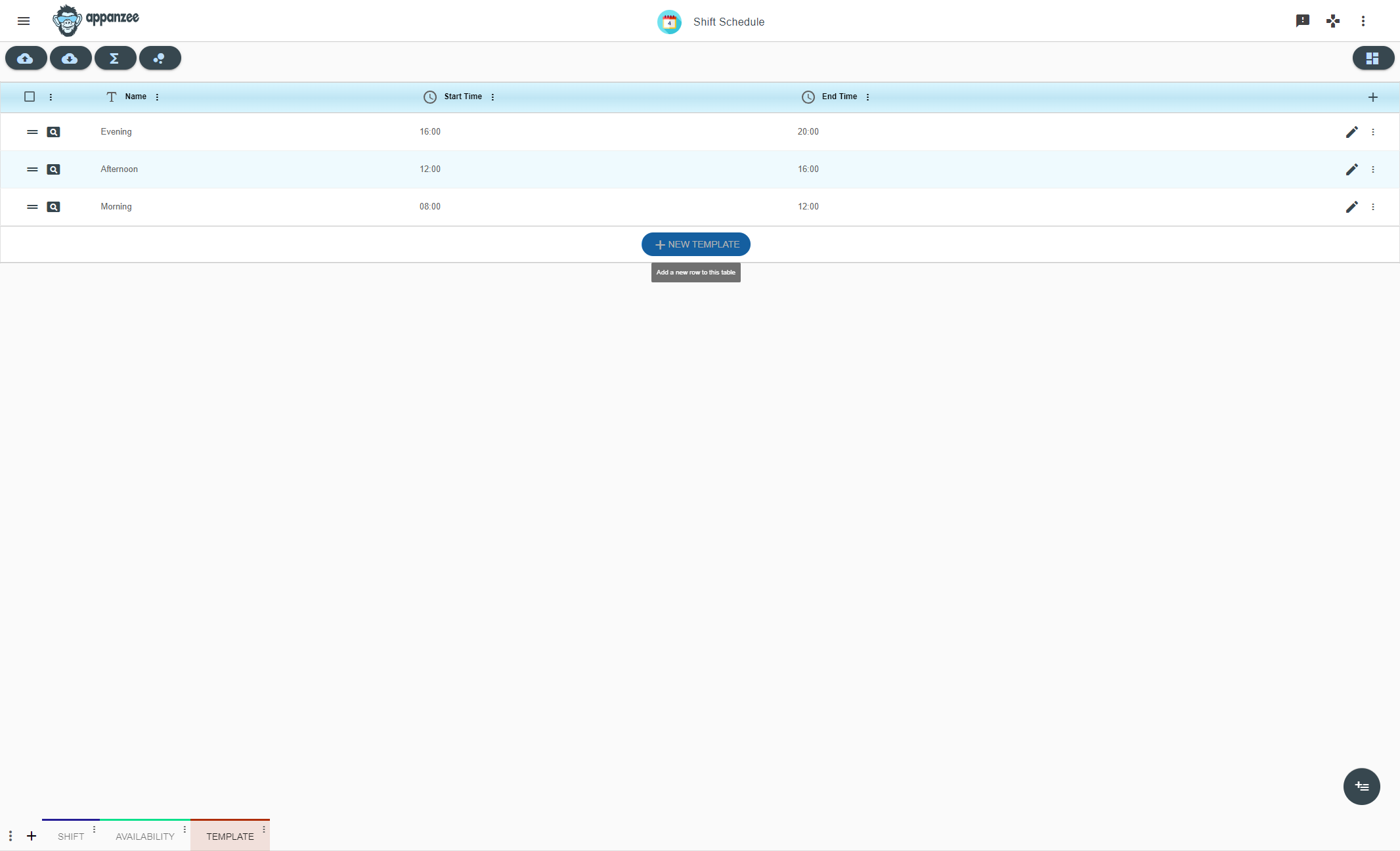Open the sigma summary tool
1400x851 pixels.
click(115, 58)
